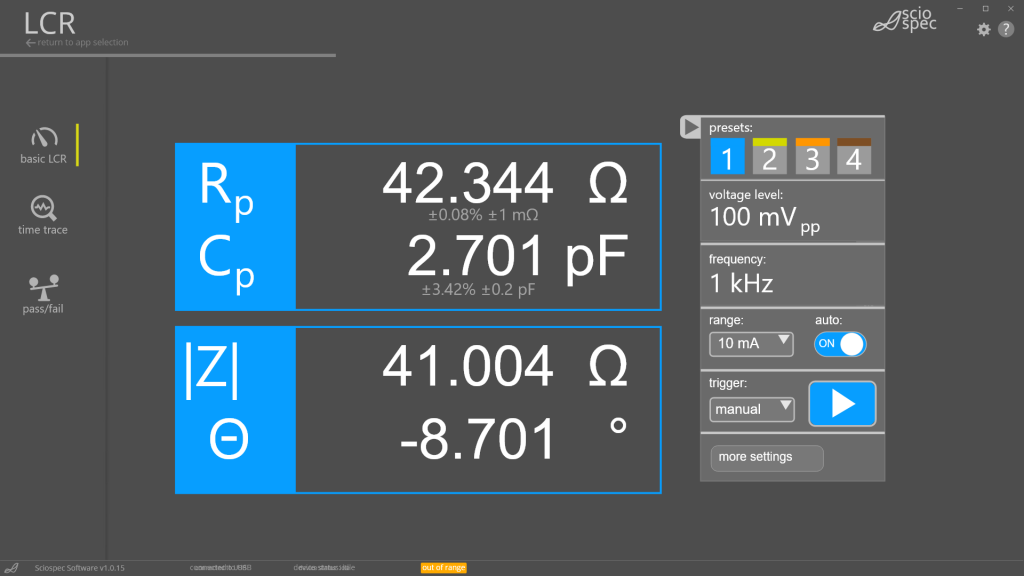Open the pass/fail balance scale icon
The height and width of the screenshot is (576, 1024).
click(x=43, y=286)
